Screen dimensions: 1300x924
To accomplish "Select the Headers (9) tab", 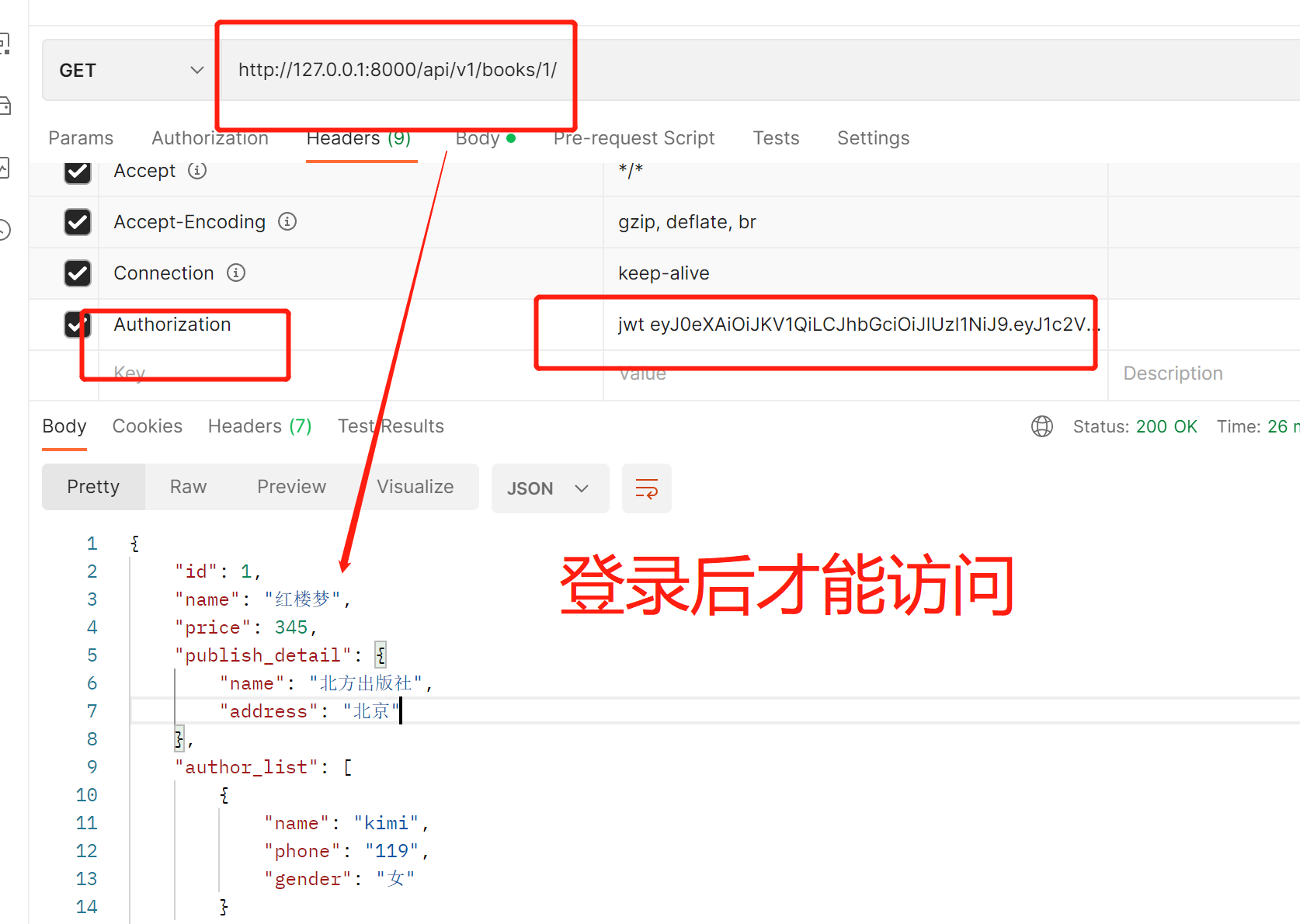I will (x=359, y=138).
